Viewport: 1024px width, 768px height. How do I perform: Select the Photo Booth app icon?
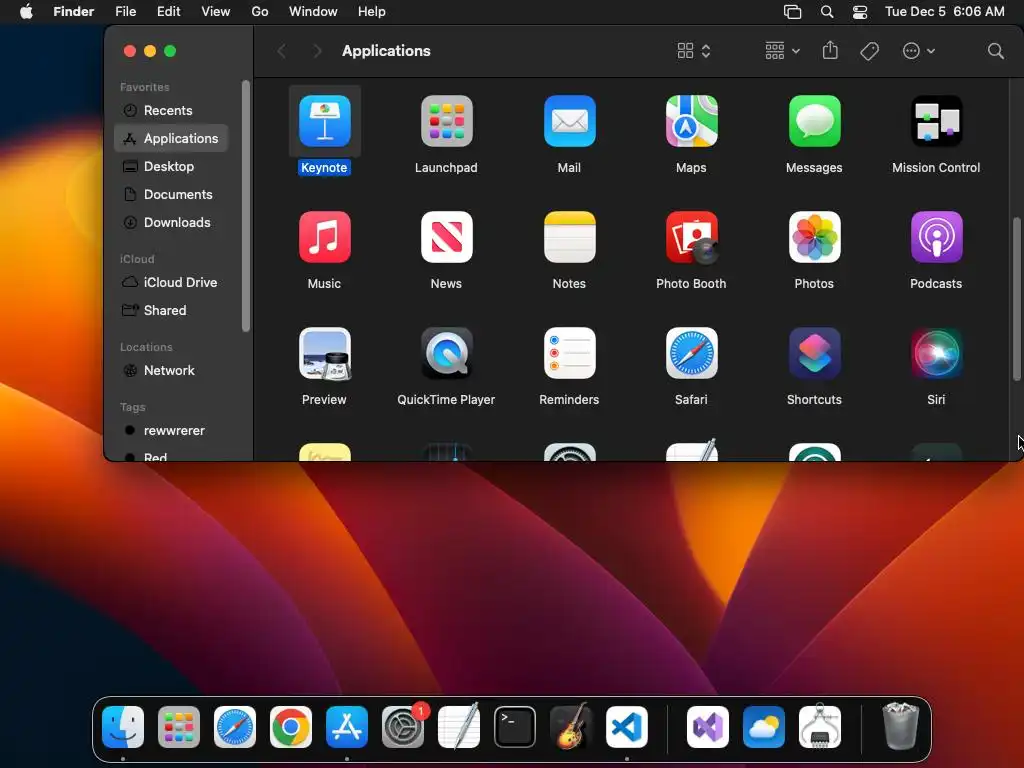[x=692, y=237]
